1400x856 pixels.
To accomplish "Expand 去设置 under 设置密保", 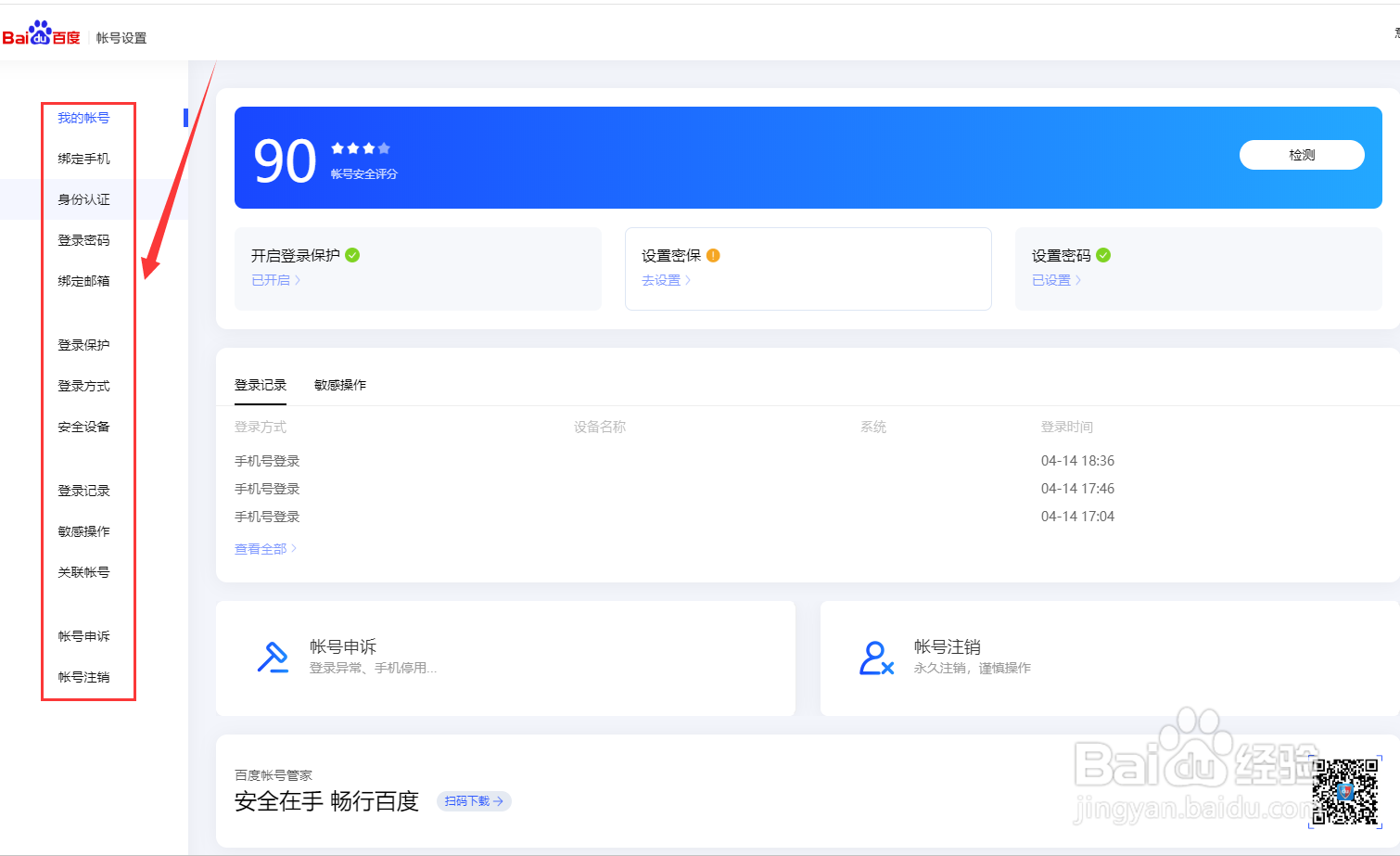I will [x=661, y=278].
